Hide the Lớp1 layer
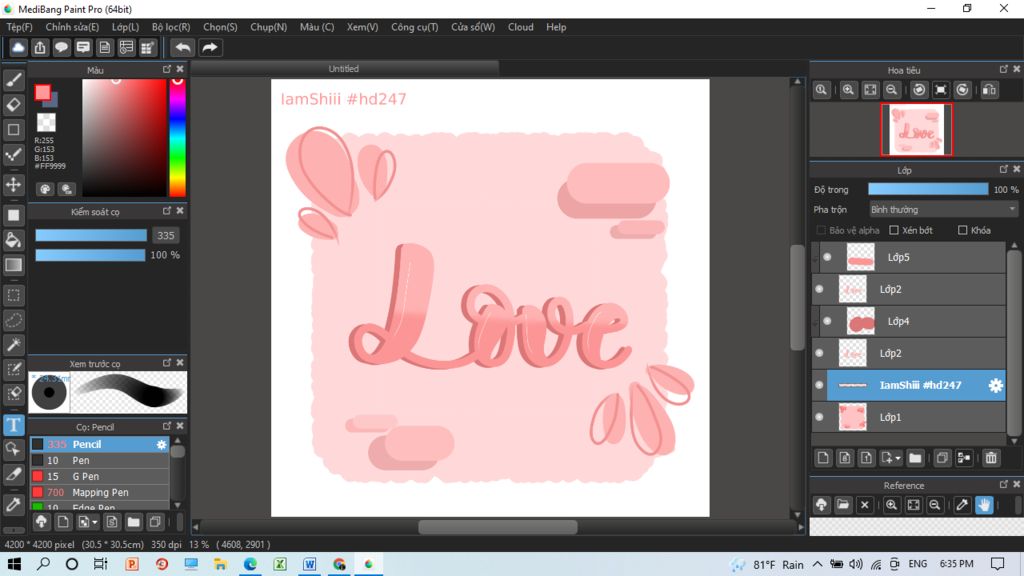 pos(819,417)
